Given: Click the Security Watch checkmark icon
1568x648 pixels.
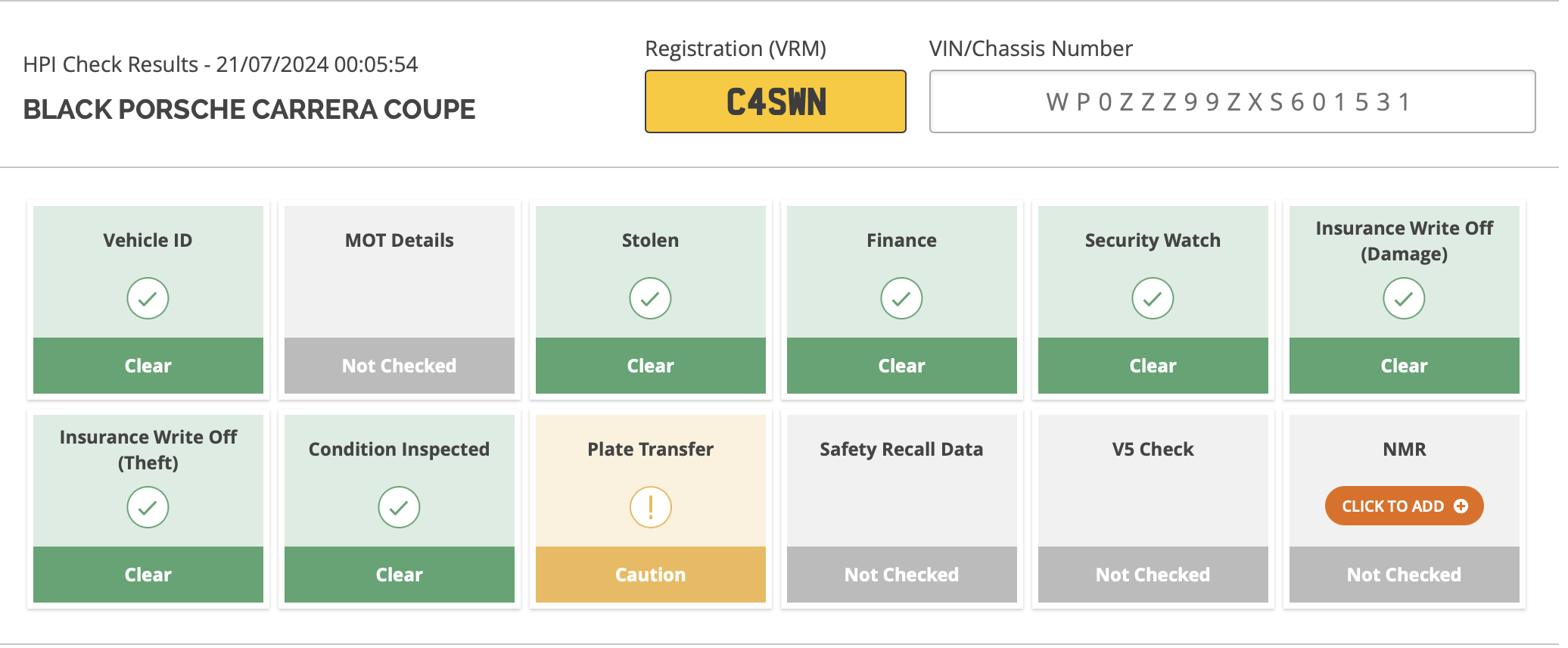Looking at the screenshot, I should tap(1153, 298).
